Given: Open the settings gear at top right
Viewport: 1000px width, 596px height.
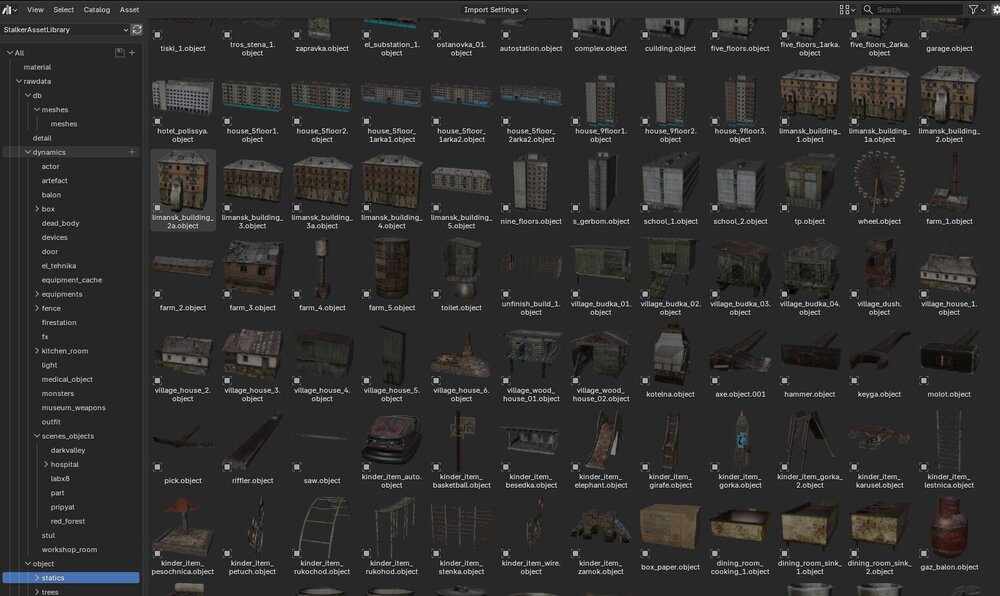Looking at the screenshot, I should [996, 10].
